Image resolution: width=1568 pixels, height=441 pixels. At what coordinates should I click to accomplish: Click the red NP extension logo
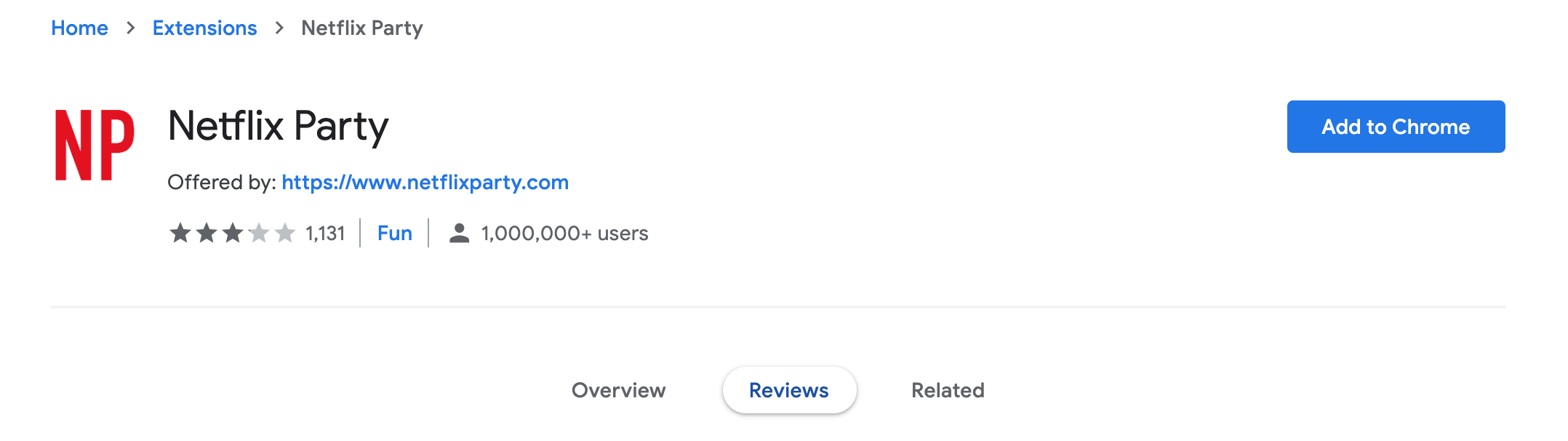(x=95, y=145)
